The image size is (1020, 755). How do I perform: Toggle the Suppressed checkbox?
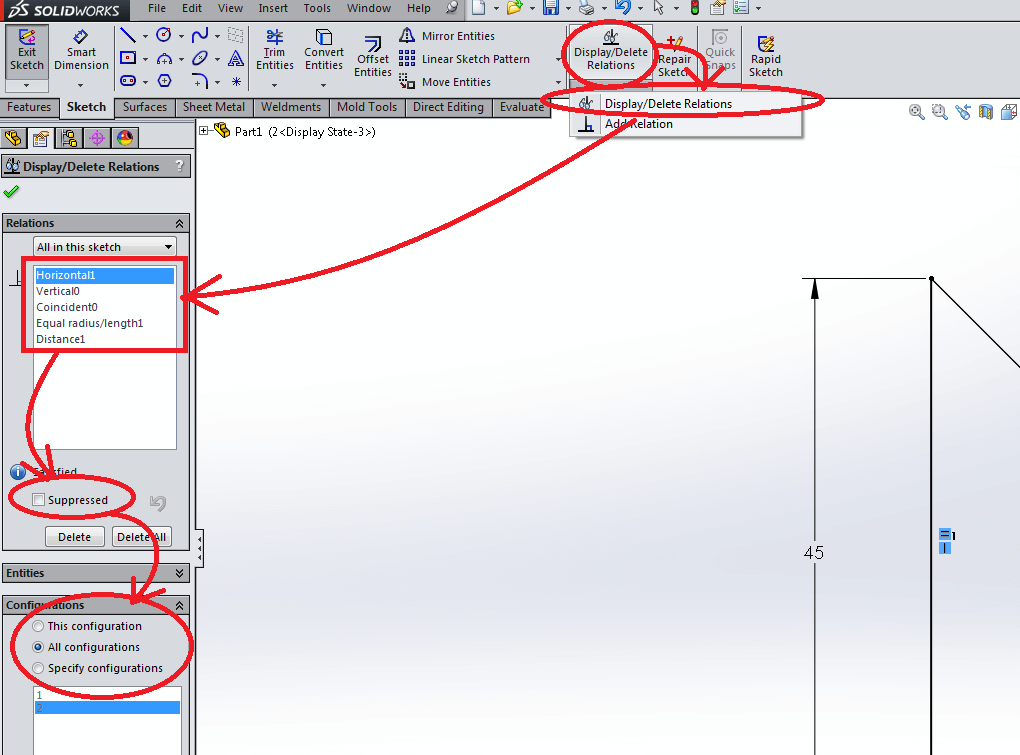pos(39,500)
